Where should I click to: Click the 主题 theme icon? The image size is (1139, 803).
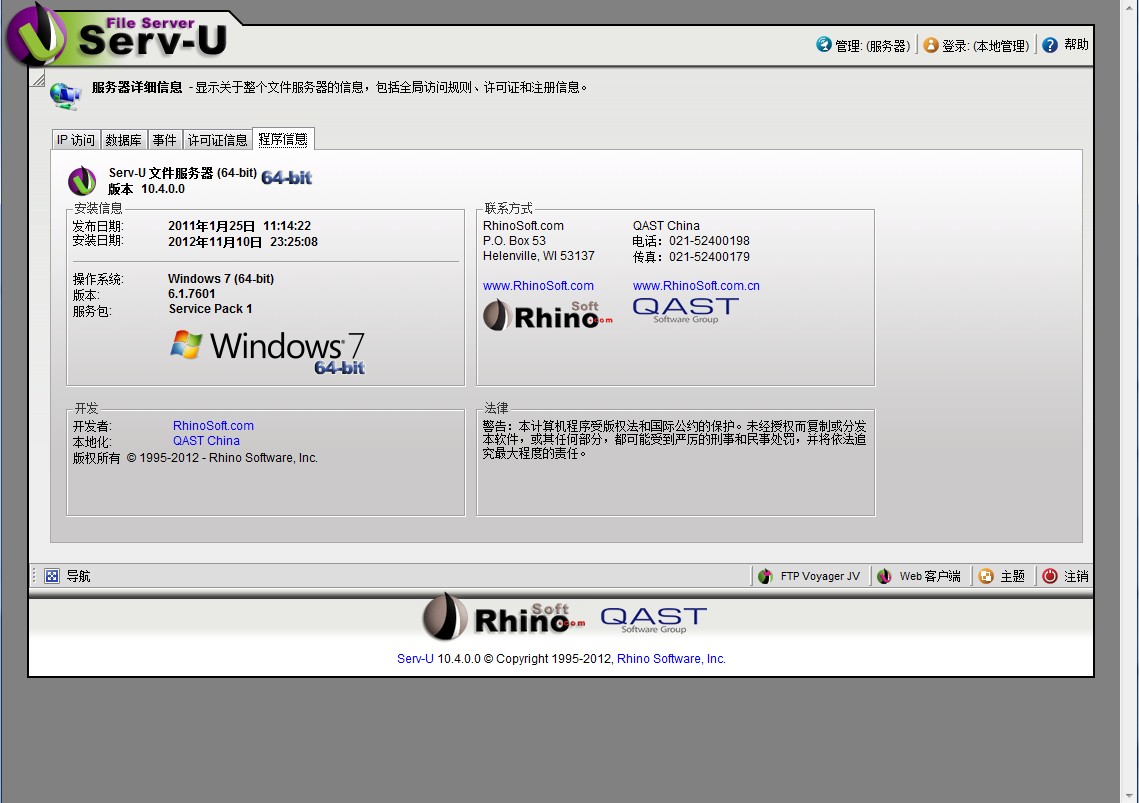986,576
